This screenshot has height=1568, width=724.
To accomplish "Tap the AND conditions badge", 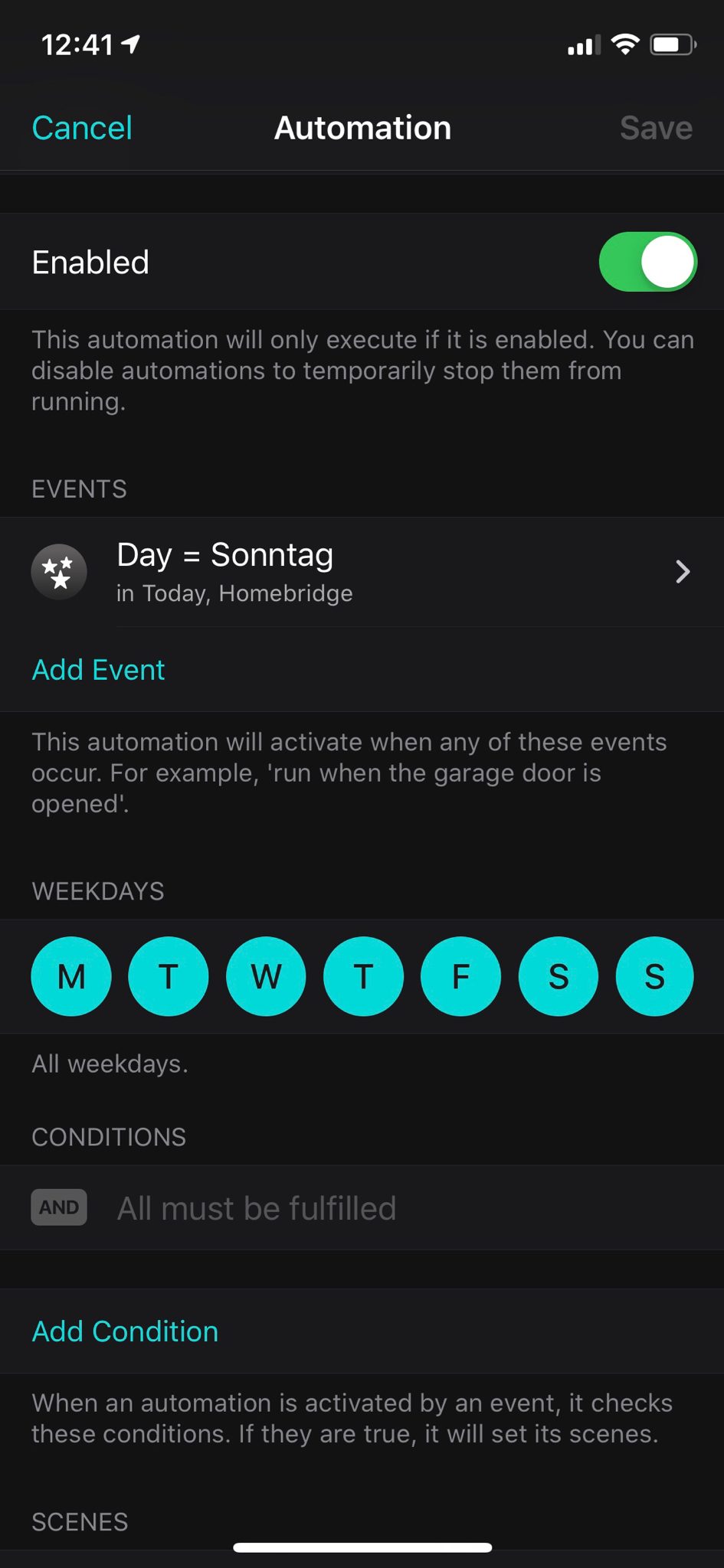I will [59, 1207].
